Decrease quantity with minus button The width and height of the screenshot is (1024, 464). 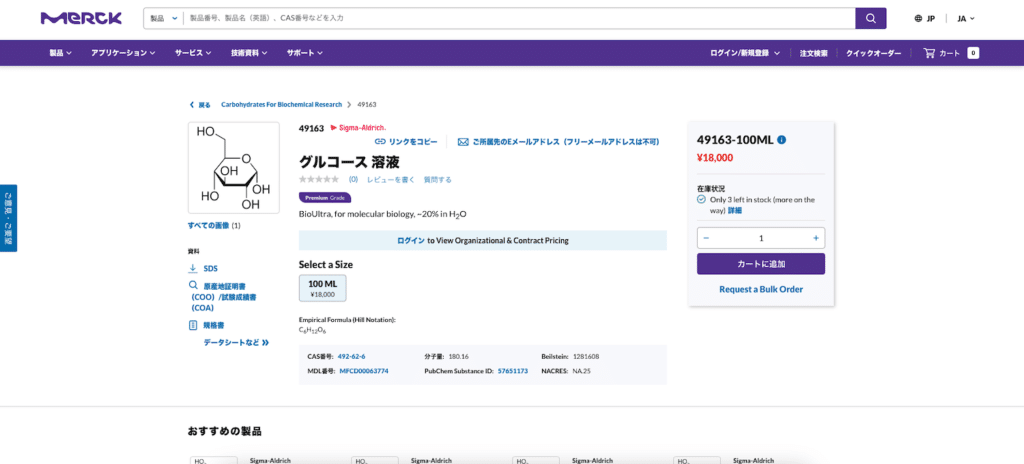coord(706,238)
